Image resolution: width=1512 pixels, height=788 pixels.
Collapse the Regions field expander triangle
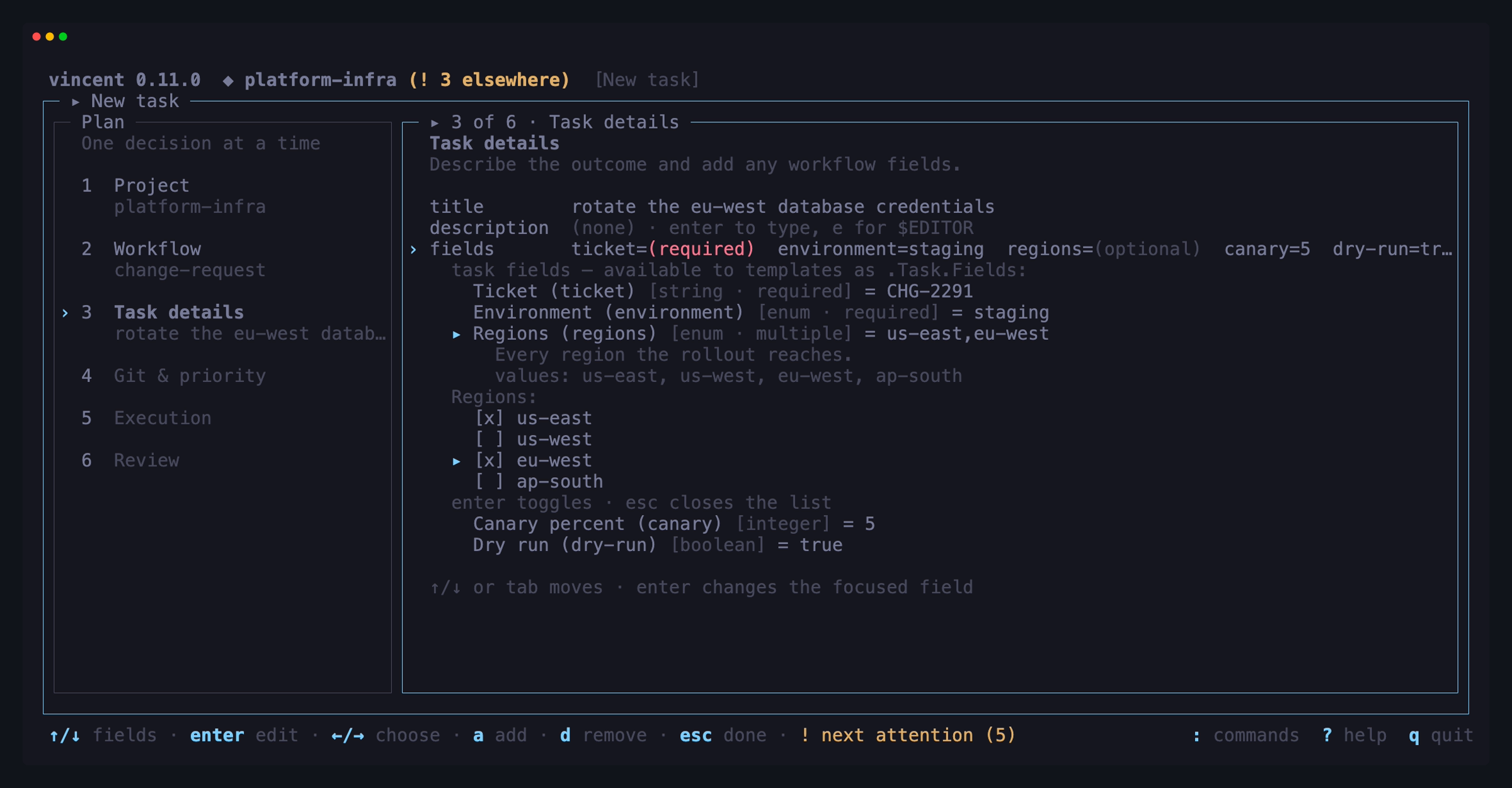456,334
